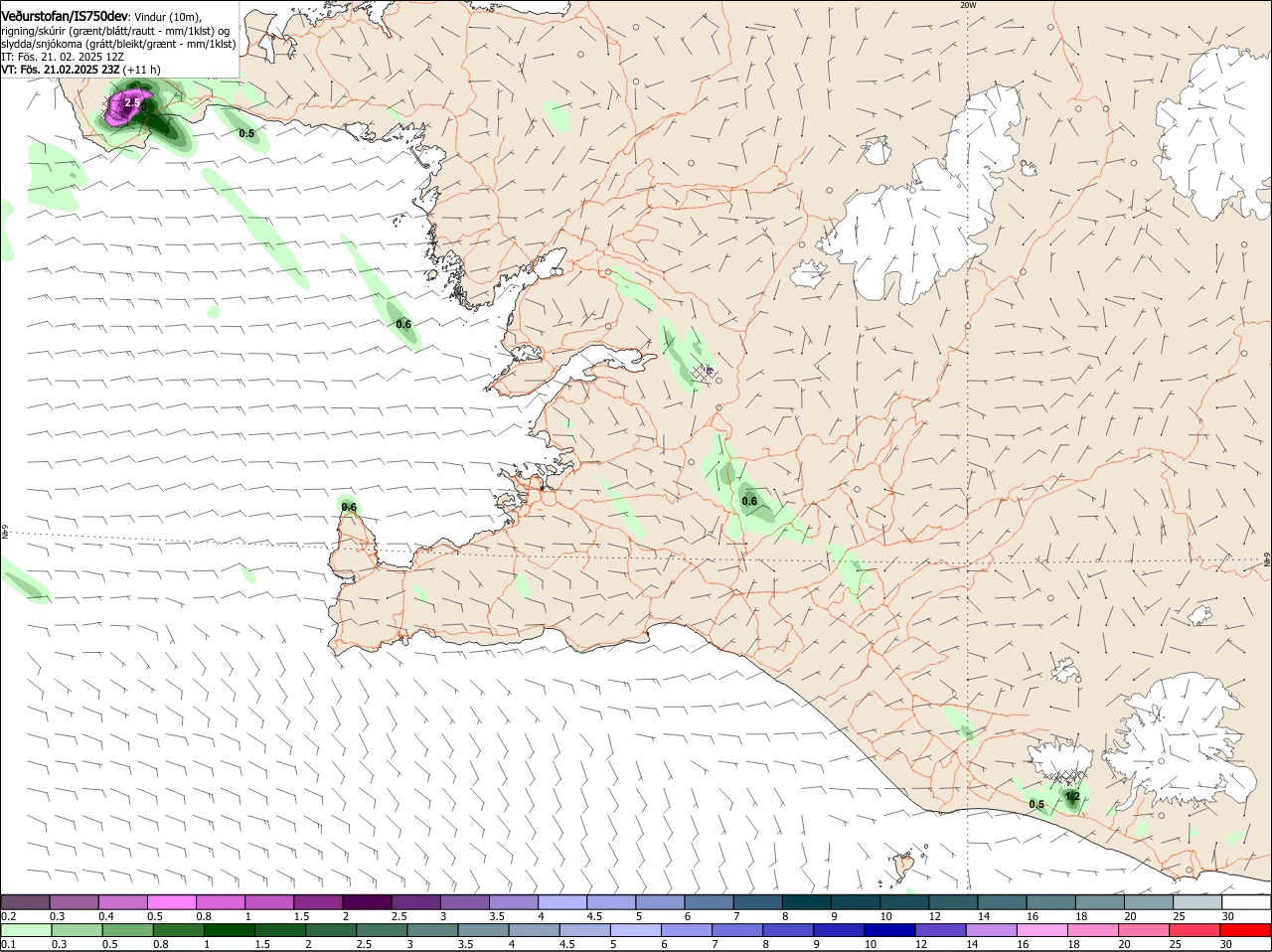
Task: Click the 0.6 value at the peninsula tip
Action: point(349,507)
